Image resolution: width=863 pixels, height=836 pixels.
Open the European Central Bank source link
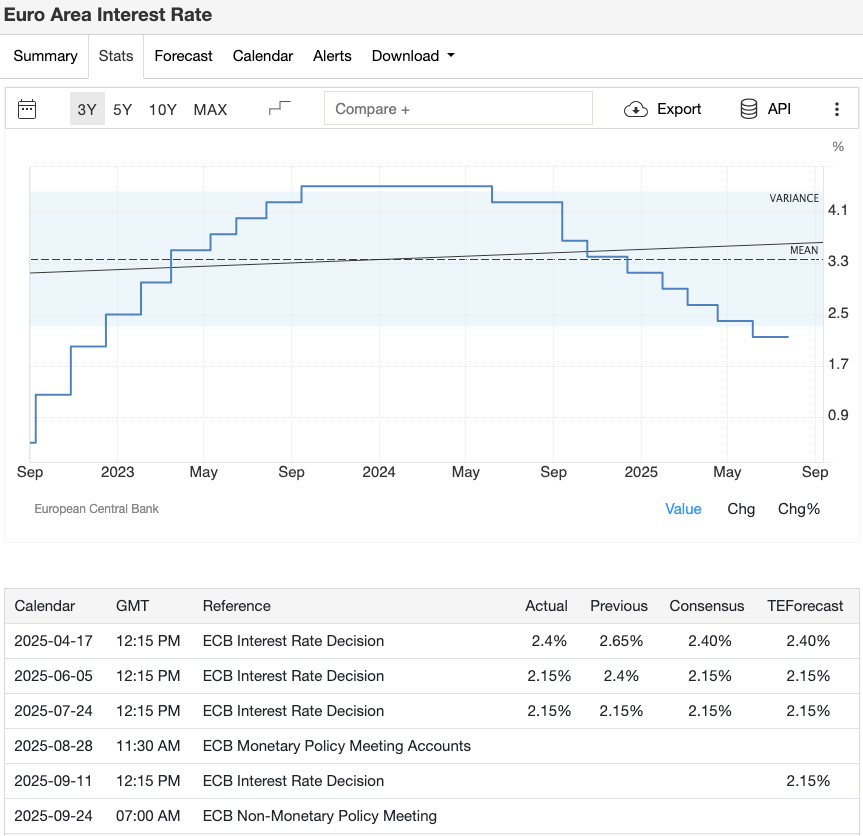(96, 508)
